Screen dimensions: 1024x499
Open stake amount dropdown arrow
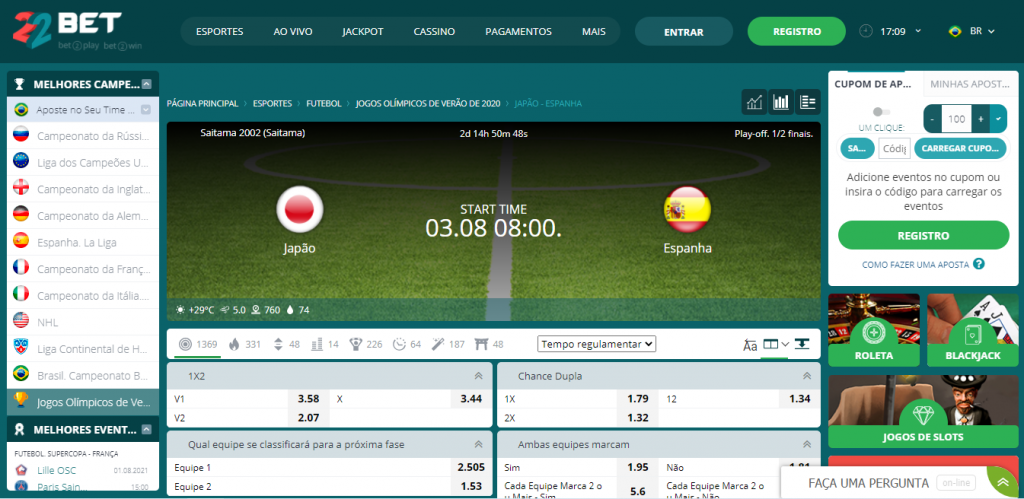(x=999, y=119)
